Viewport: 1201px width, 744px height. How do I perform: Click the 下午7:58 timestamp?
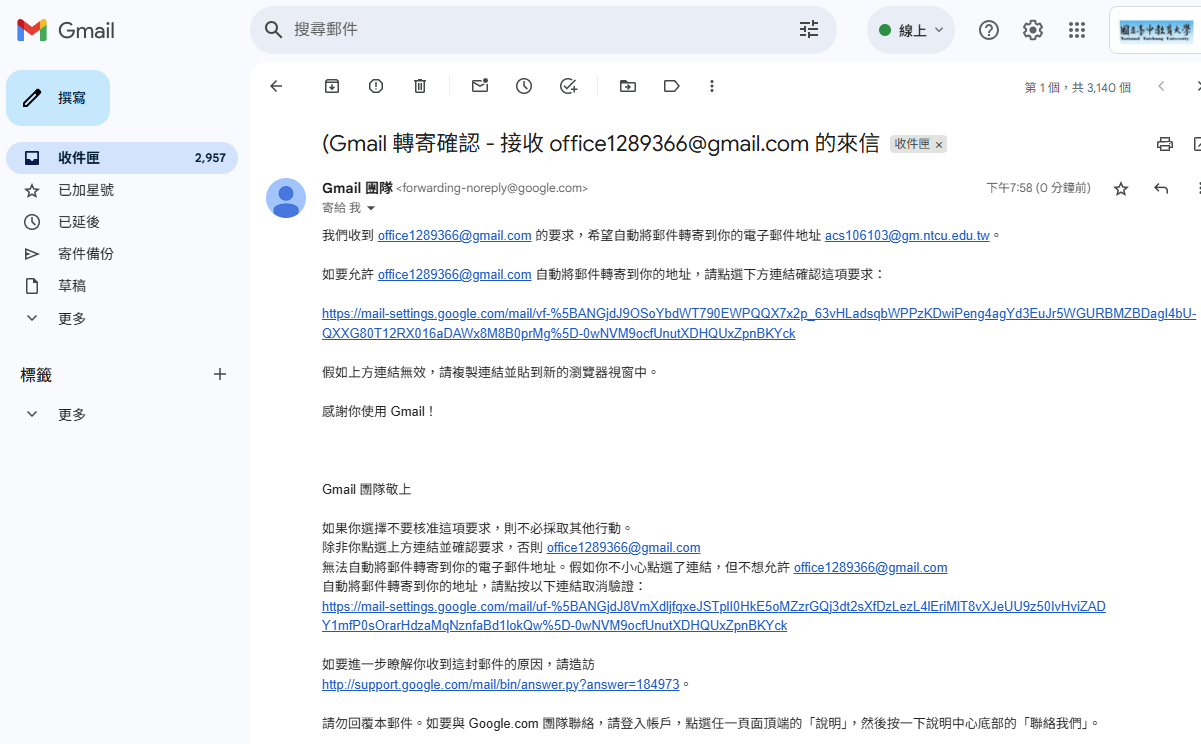pos(1038,188)
